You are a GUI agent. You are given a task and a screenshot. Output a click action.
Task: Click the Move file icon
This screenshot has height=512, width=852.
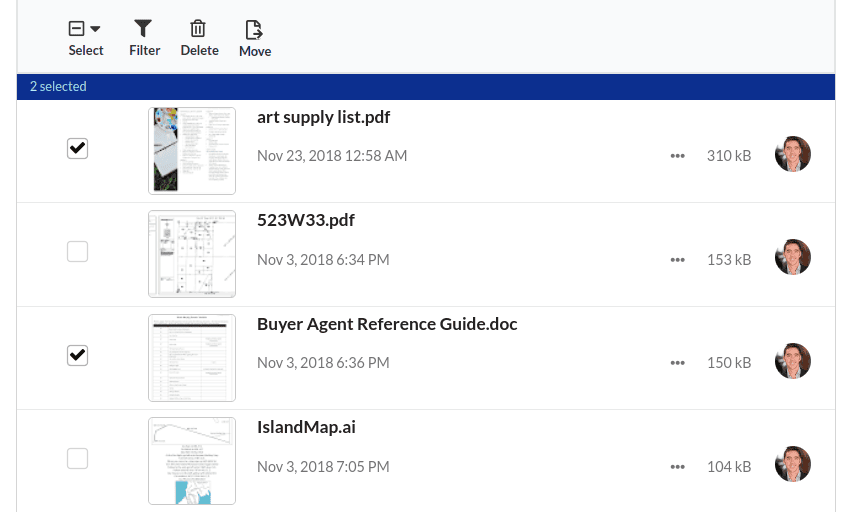pos(254,30)
